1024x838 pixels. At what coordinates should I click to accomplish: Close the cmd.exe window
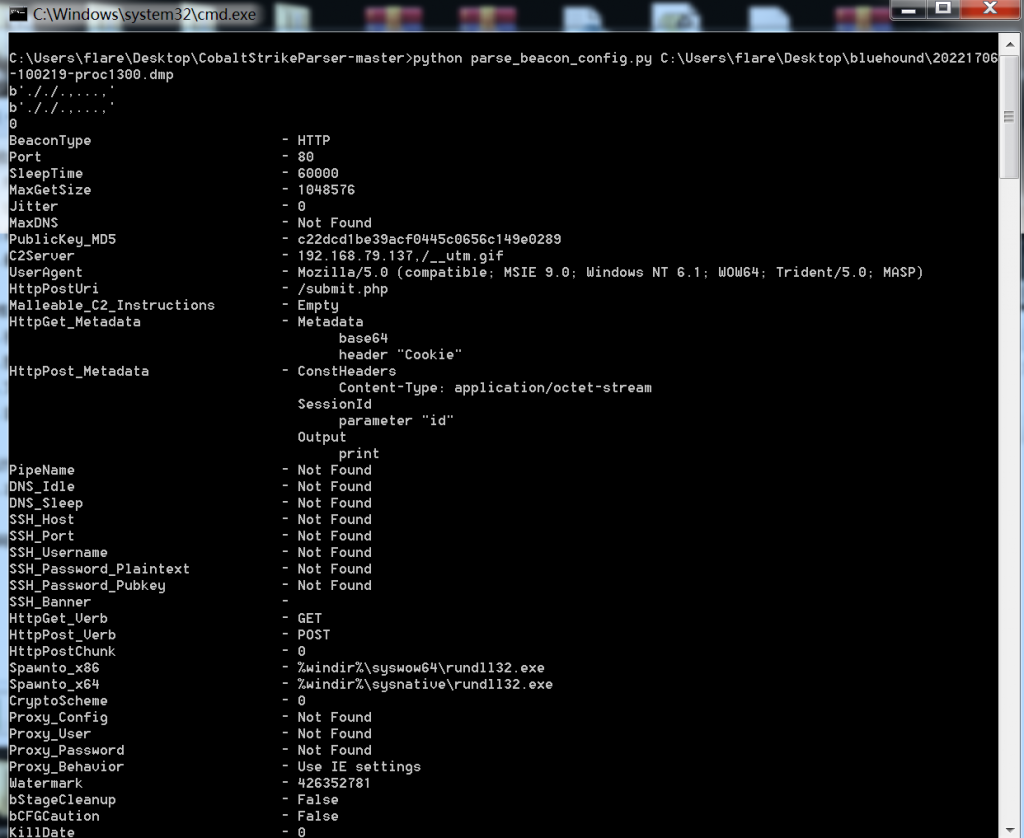[990, 10]
